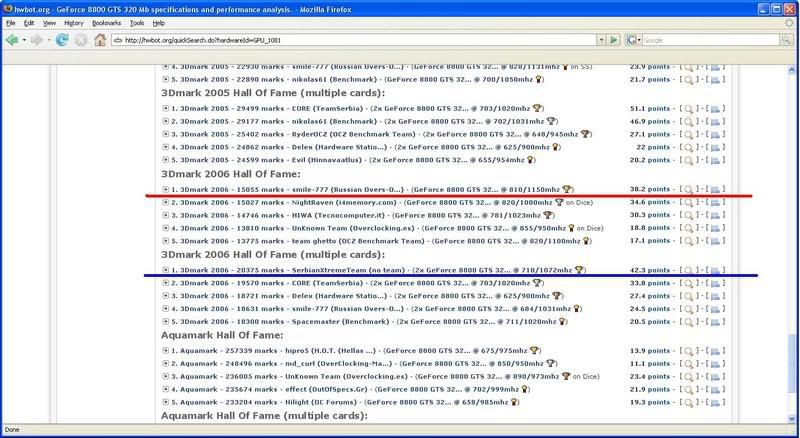
Task: Open the Help menu
Action: (x=159, y=23)
